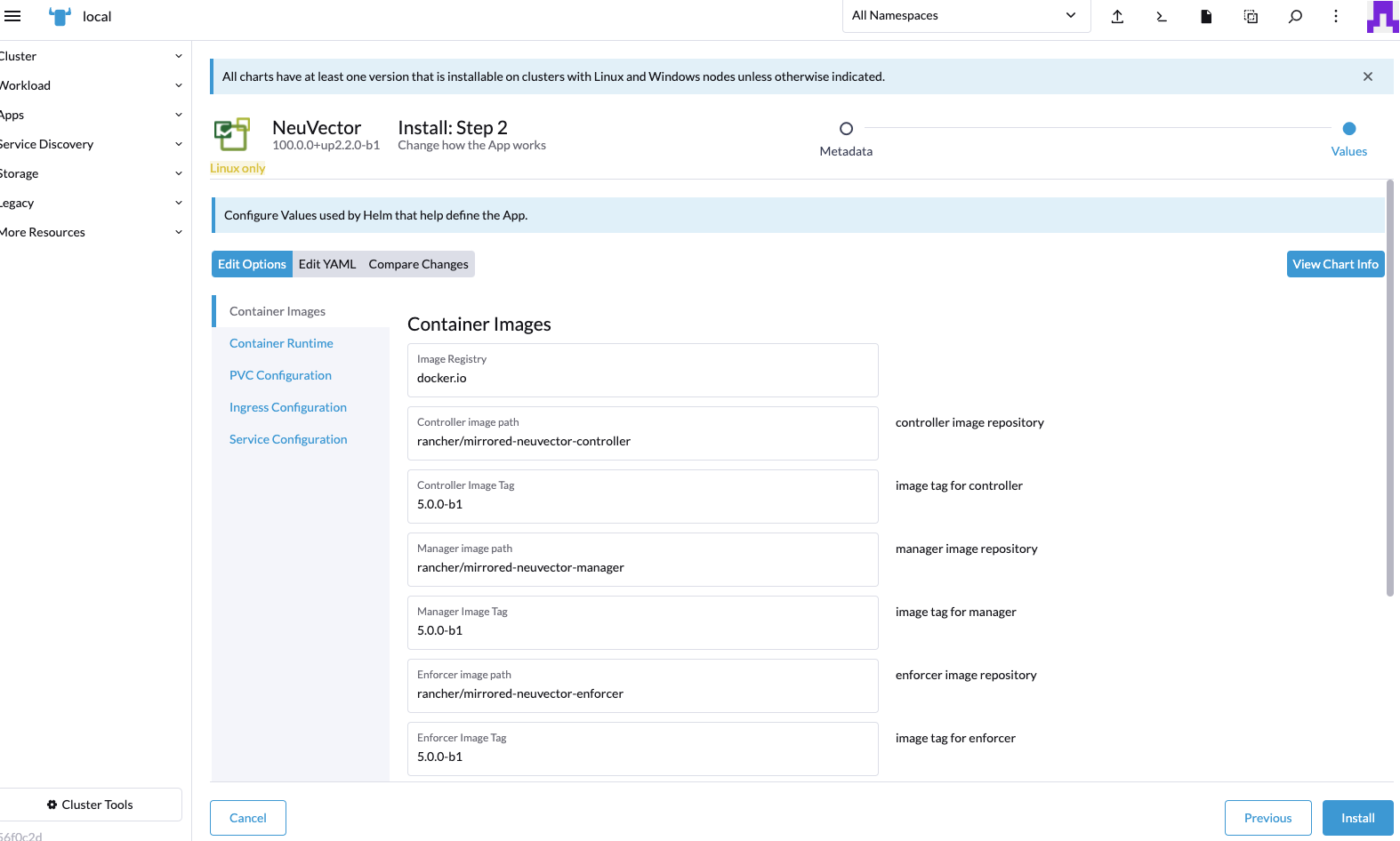
Task: Click the Copy KubeConfig to clipboard icon
Action: 1251,16
